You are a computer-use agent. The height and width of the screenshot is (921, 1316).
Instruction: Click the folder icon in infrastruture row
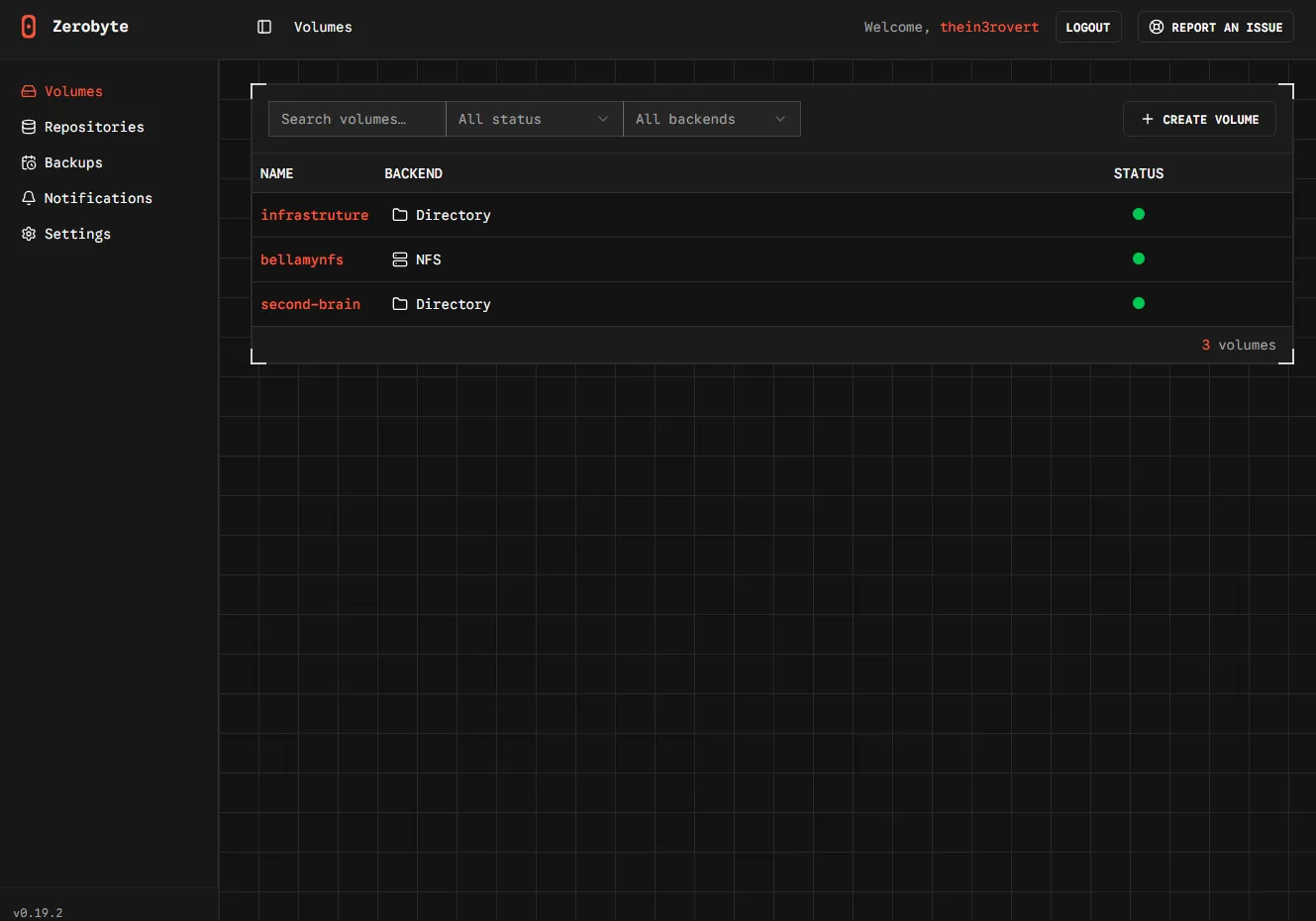tap(400, 215)
